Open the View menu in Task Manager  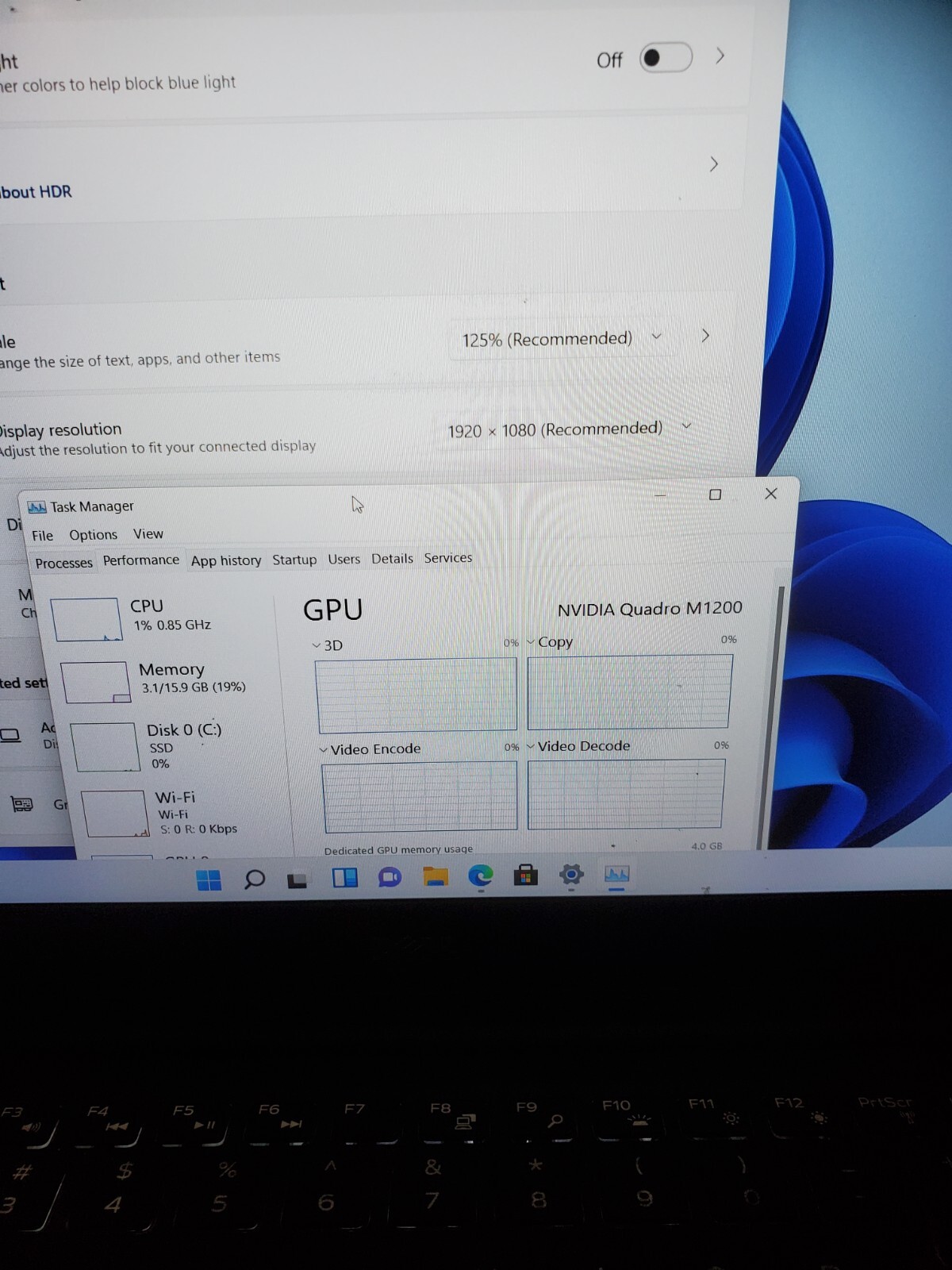coord(148,533)
